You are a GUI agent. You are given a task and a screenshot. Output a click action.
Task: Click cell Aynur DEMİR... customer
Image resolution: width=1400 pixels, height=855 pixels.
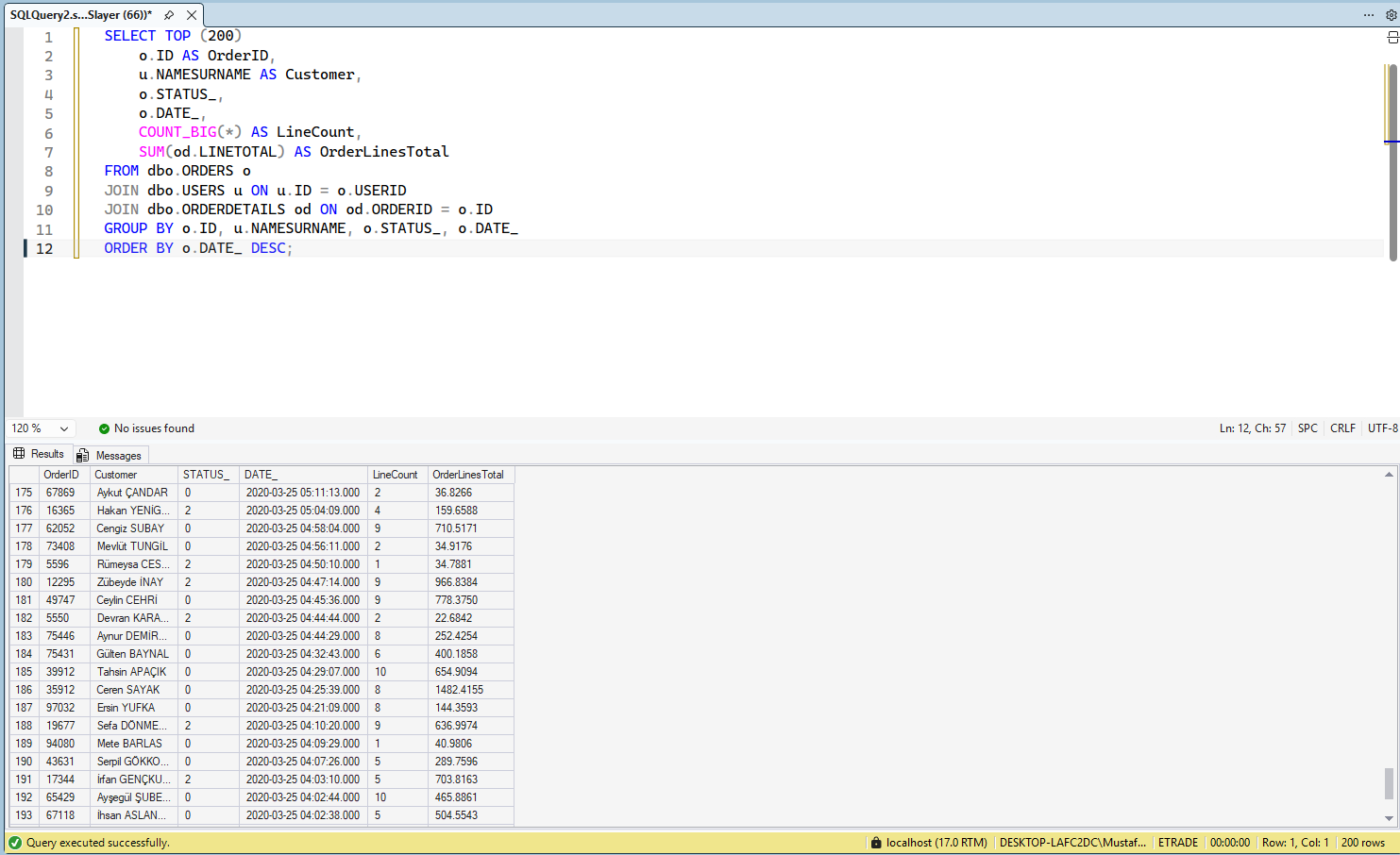click(x=134, y=636)
